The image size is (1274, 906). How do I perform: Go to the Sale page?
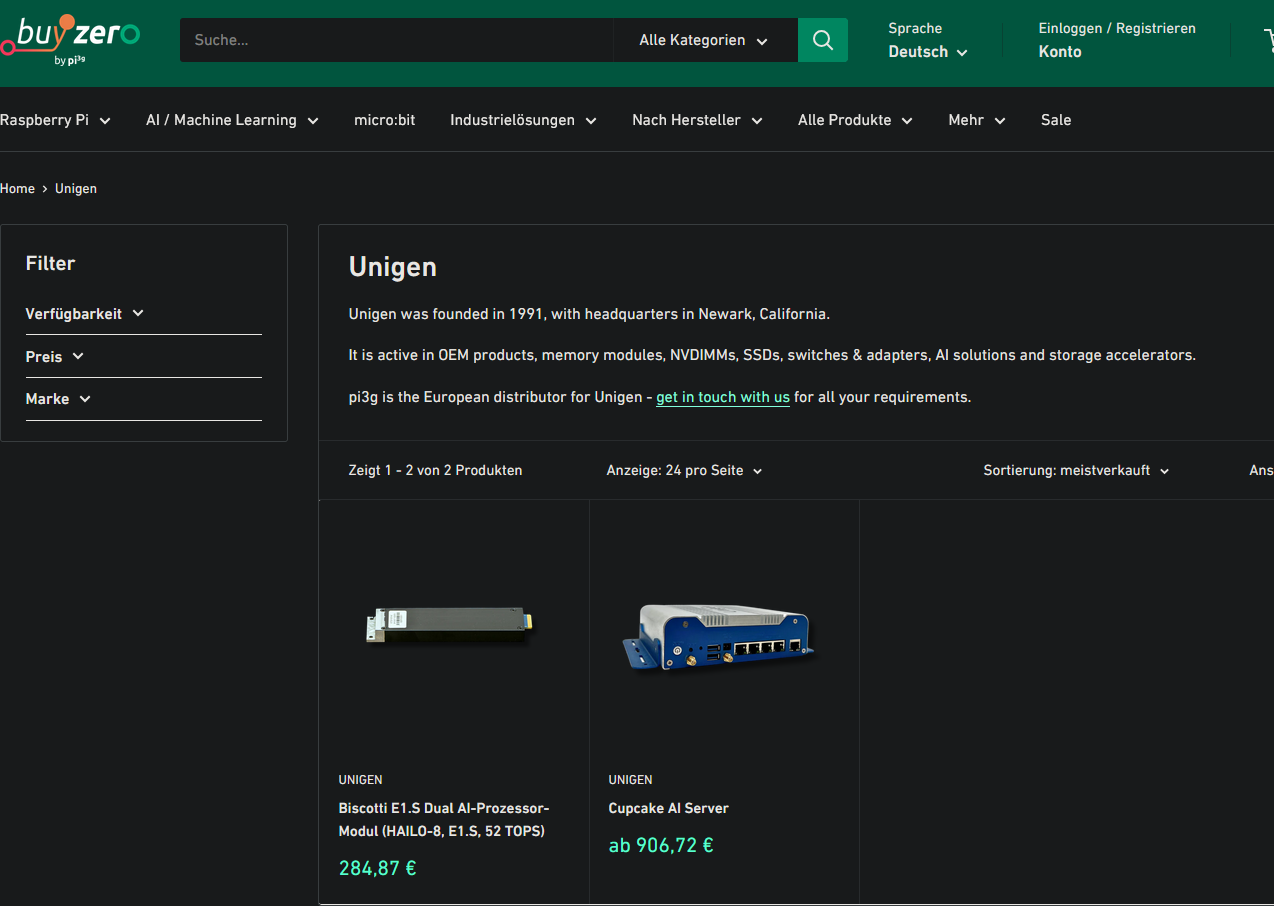click(x=1056, y=120)
